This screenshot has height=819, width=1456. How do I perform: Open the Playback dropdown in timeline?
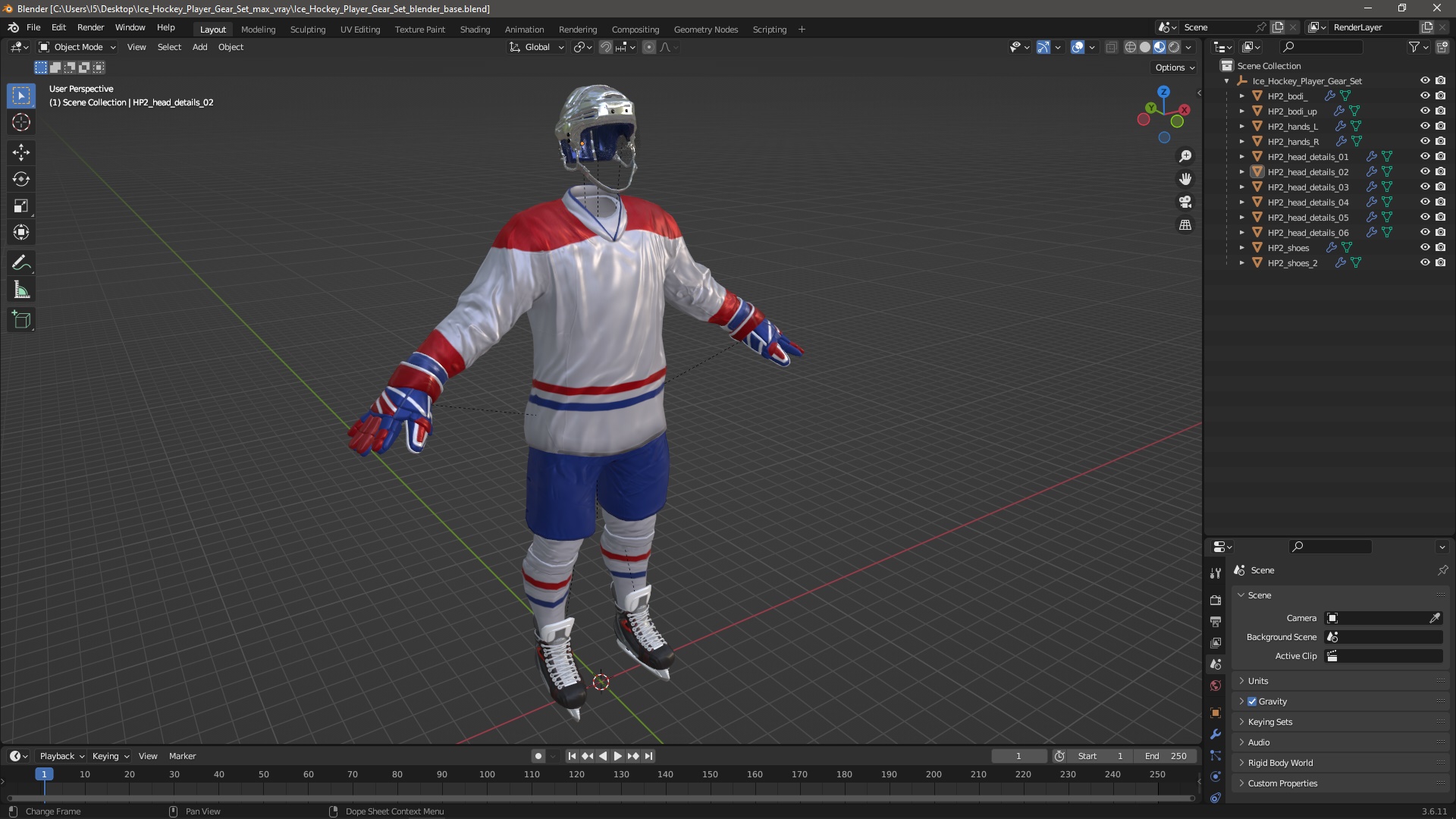pyautogui.click(x=61, y=756)
